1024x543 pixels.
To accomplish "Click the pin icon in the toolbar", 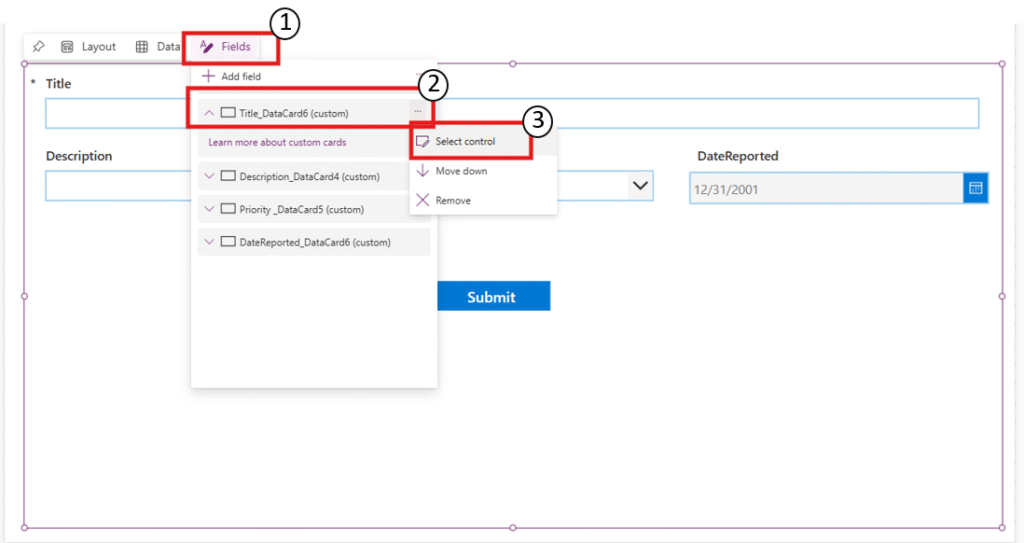I will [x=39, y=46].
